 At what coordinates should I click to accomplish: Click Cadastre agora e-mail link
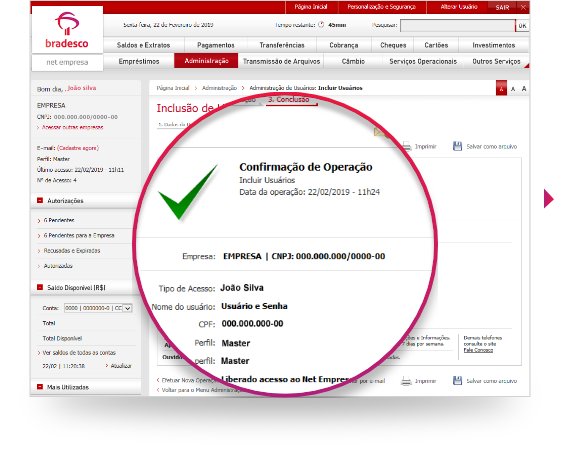pyautogui.click(x=78, y=148)
